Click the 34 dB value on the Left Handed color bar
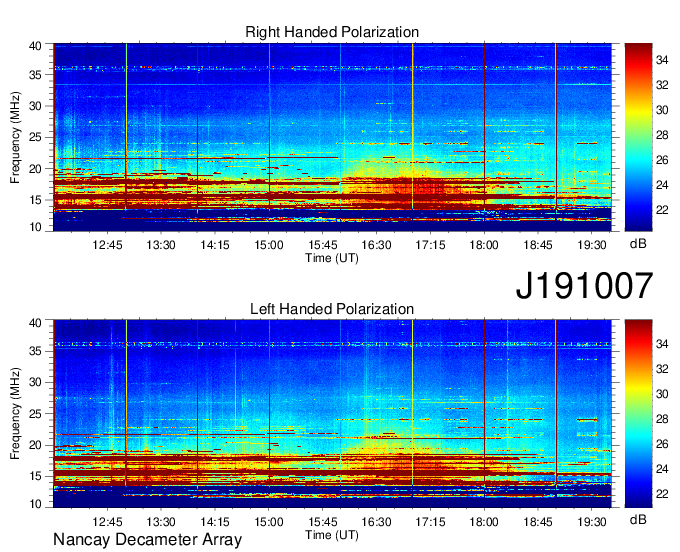 coord(662,344)
